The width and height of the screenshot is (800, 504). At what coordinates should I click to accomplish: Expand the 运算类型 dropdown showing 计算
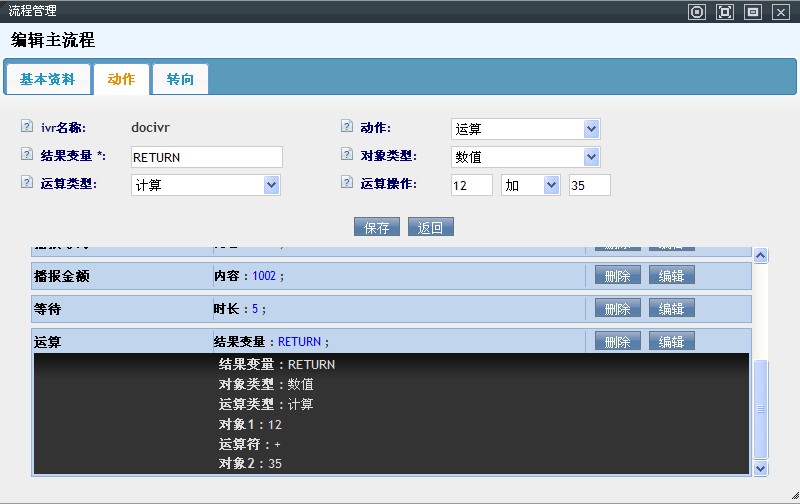271,185
